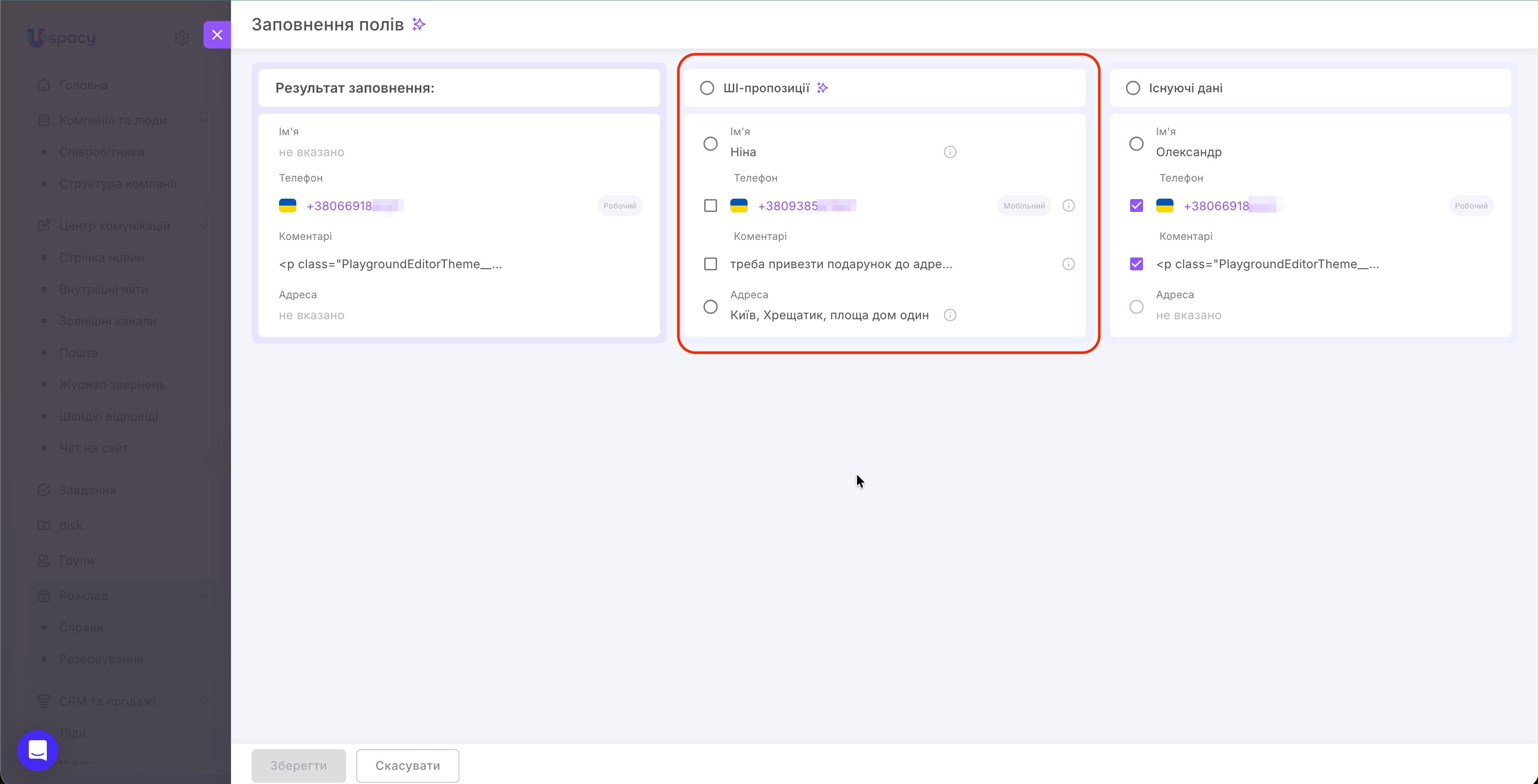Screen dimensions: 1538x784
Task: Select Існуючі дані radio button
Action: tap(1133, 88)
